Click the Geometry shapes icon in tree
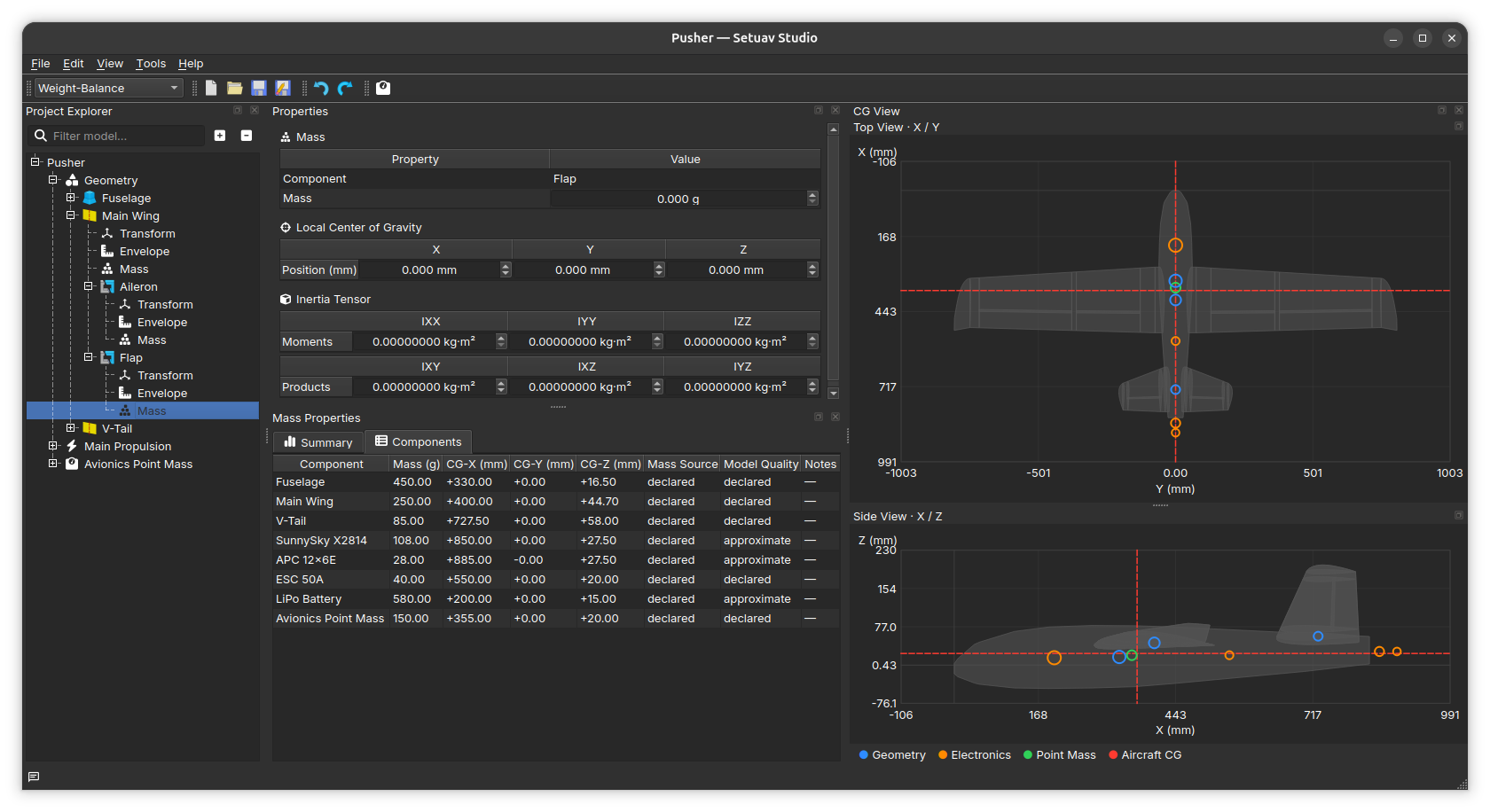Image resolution: width=1490 pixels, height=812 pixels. tap(72, 180)
